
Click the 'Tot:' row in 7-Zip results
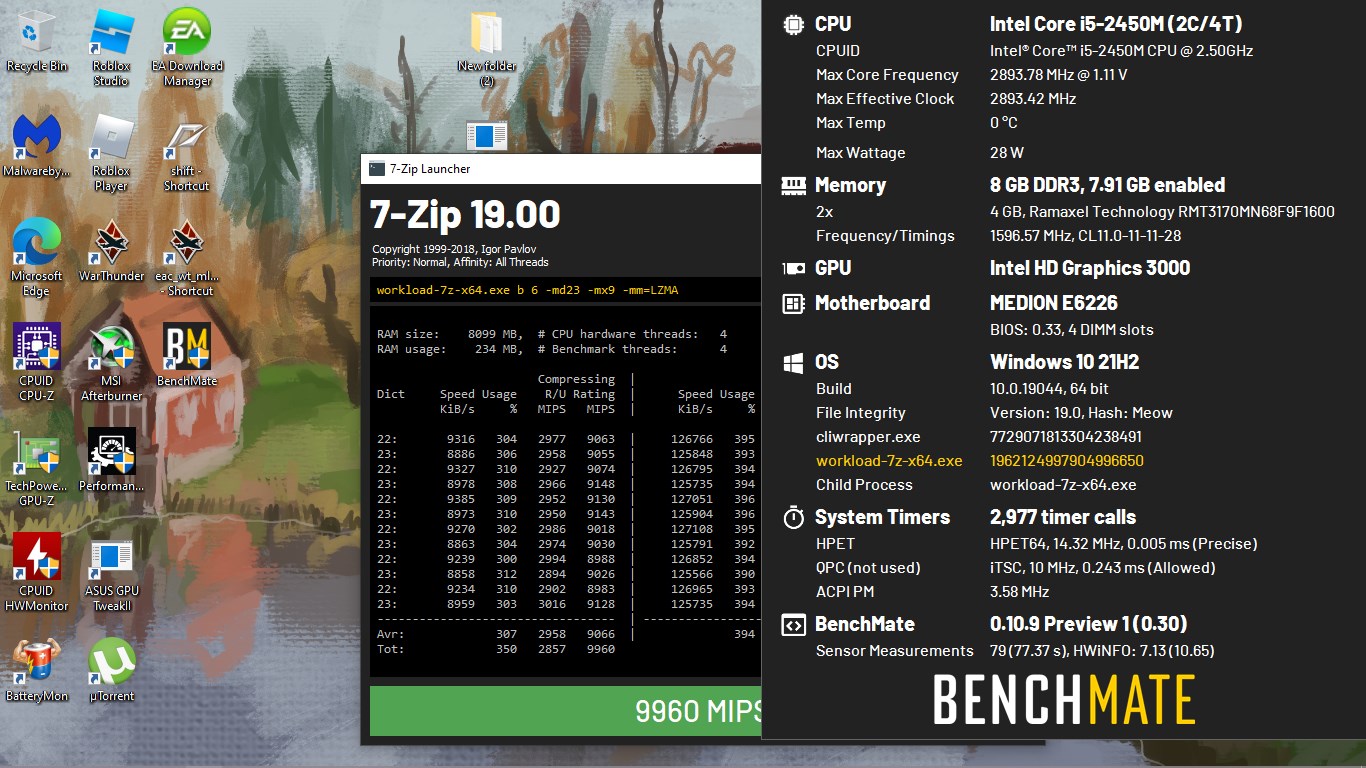click(496, 649)
